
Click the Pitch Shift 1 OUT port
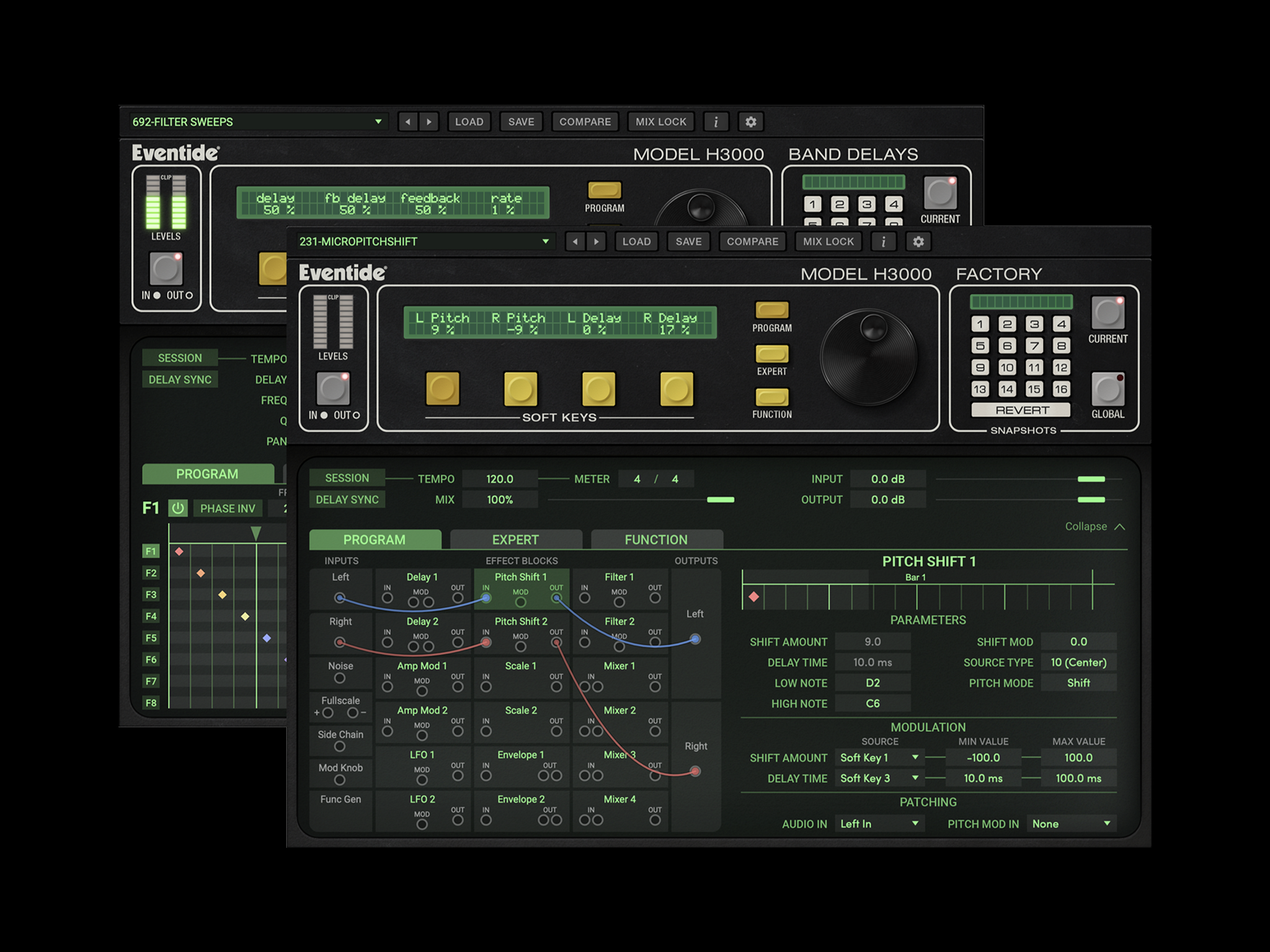click(556, 597)
